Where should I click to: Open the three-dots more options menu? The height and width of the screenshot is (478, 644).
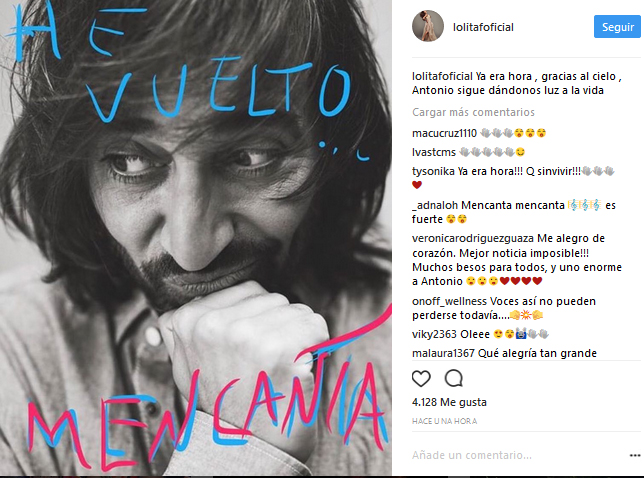[635, 455]
